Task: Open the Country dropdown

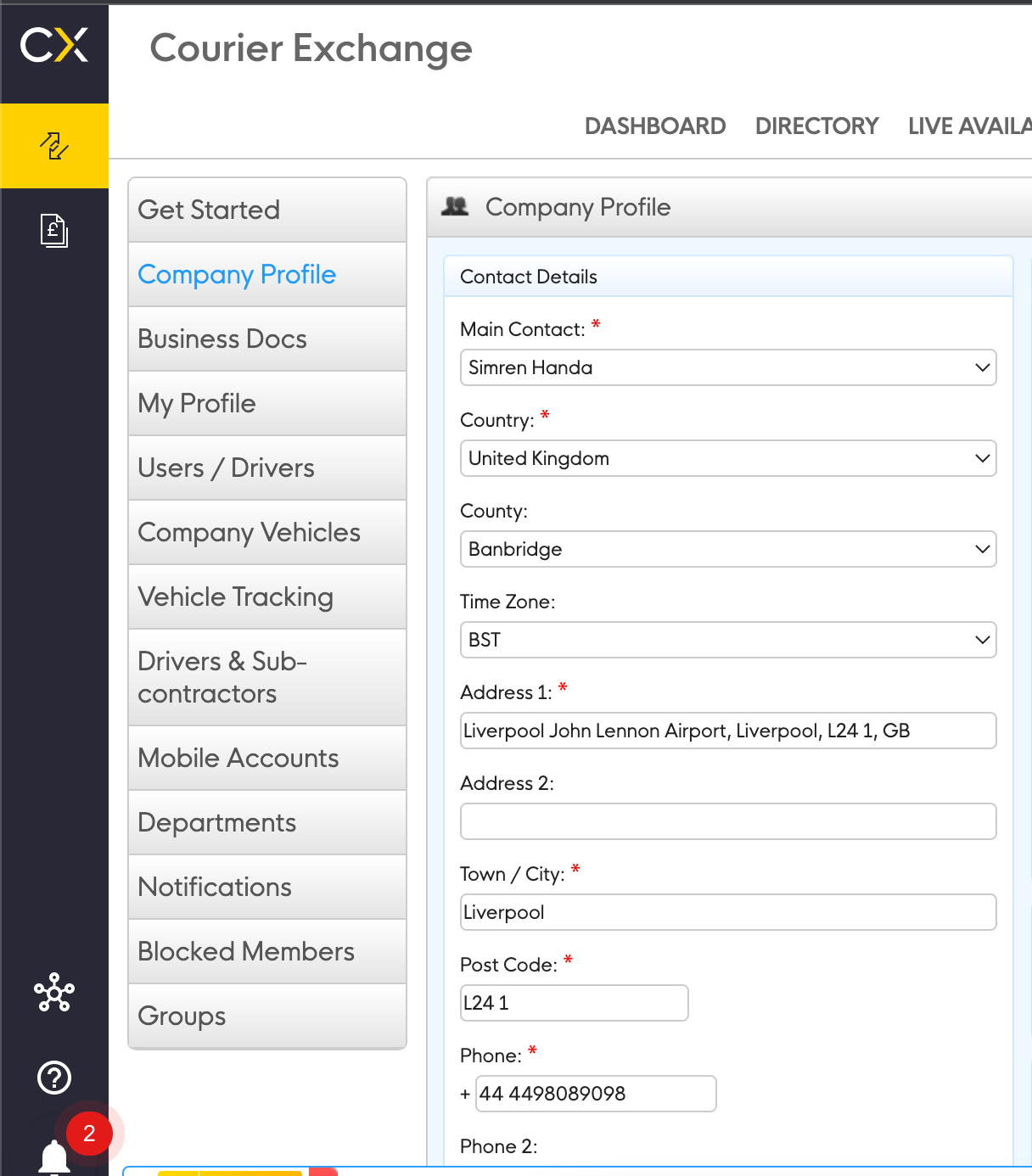Action: click(728, 458)
